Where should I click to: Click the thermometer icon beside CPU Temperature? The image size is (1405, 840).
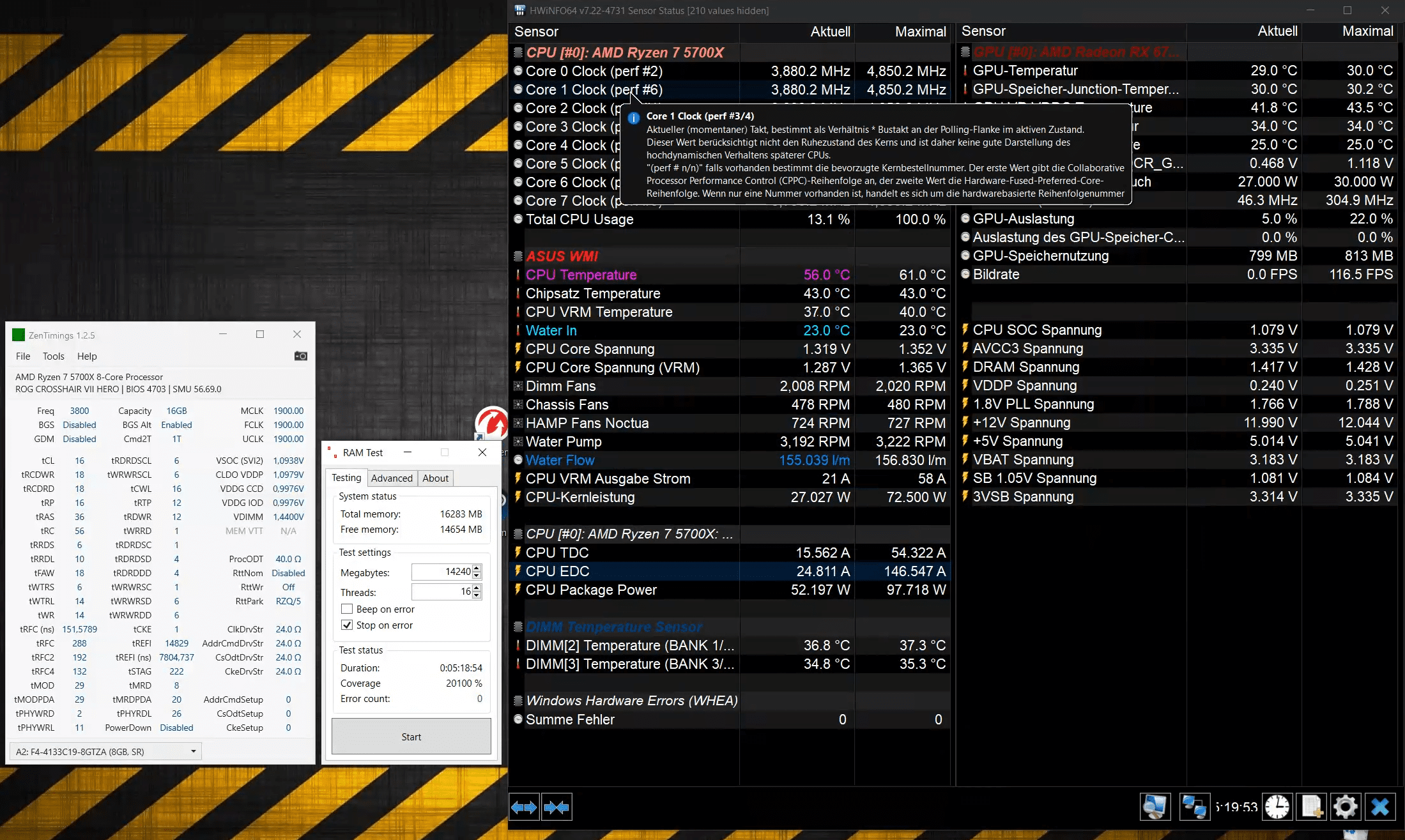click(x=518, y=275)
